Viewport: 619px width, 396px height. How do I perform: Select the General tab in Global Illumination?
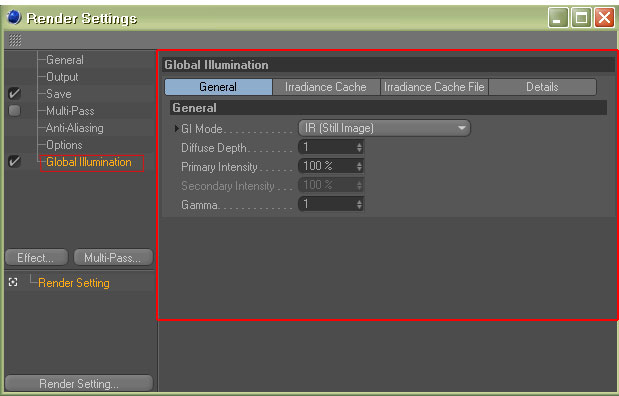(218, 87)
